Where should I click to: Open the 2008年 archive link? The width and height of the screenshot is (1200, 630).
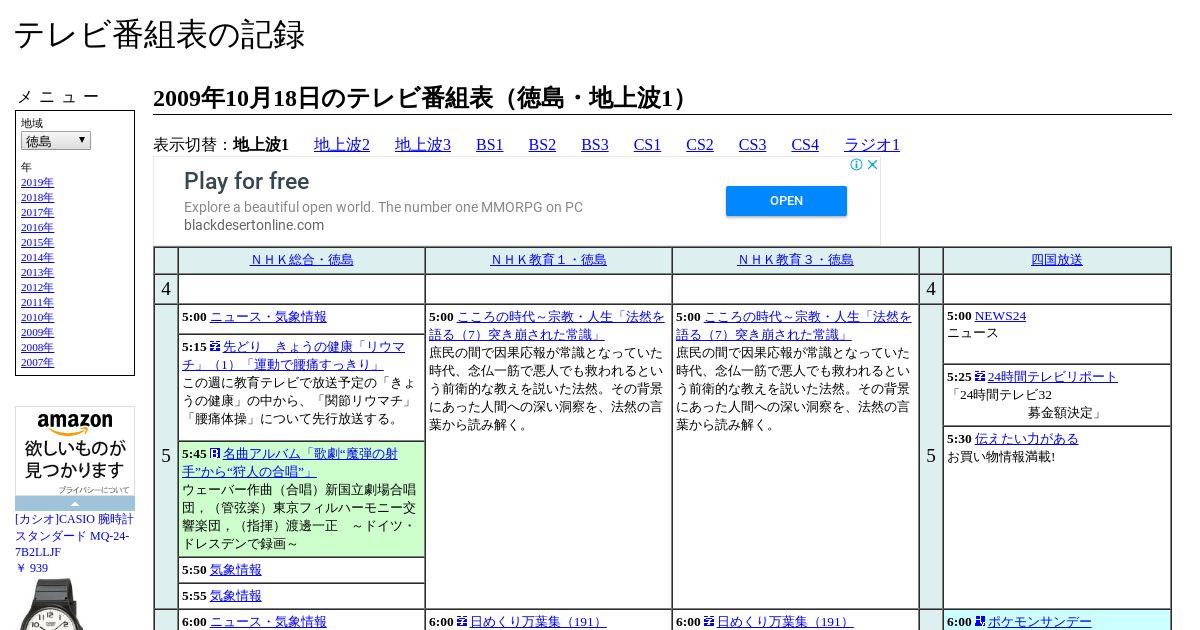point(37,348)
